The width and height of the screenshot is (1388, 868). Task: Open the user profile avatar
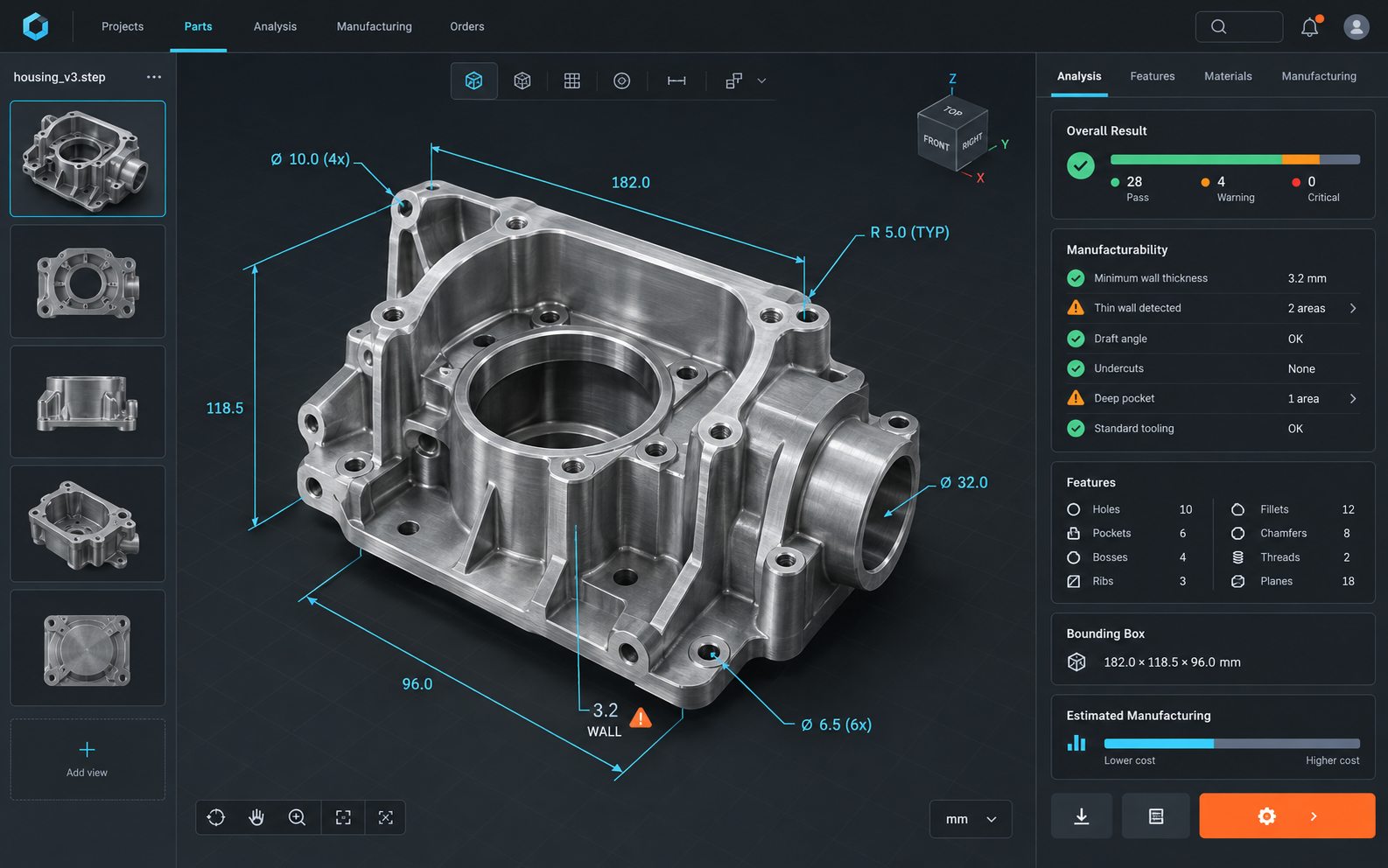click(1356, 27)
